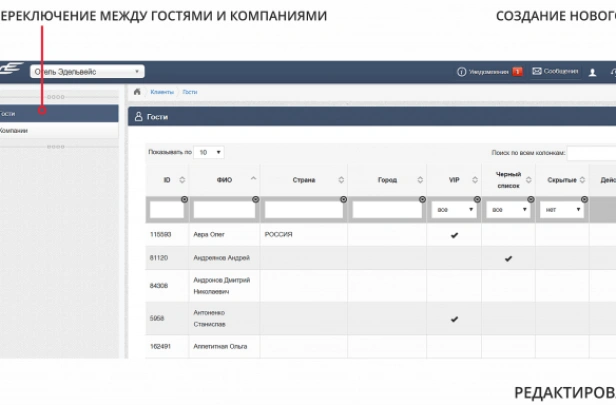Image resolution: width=616 pixels, height=405 pixels.
Task: Click the blacklist checkmark for Андреянов Андрей
Action: [x=508, y=258]
